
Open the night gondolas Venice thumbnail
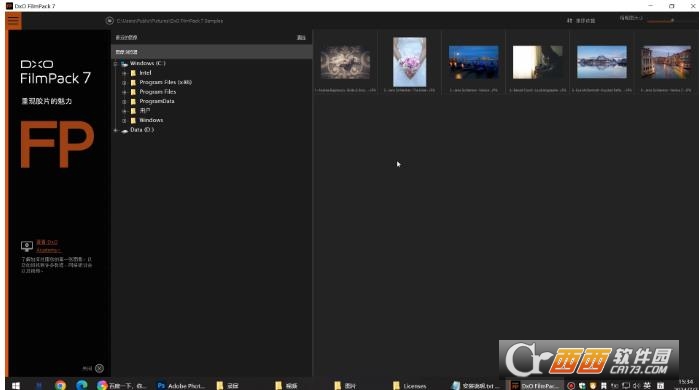click(473, 62)
